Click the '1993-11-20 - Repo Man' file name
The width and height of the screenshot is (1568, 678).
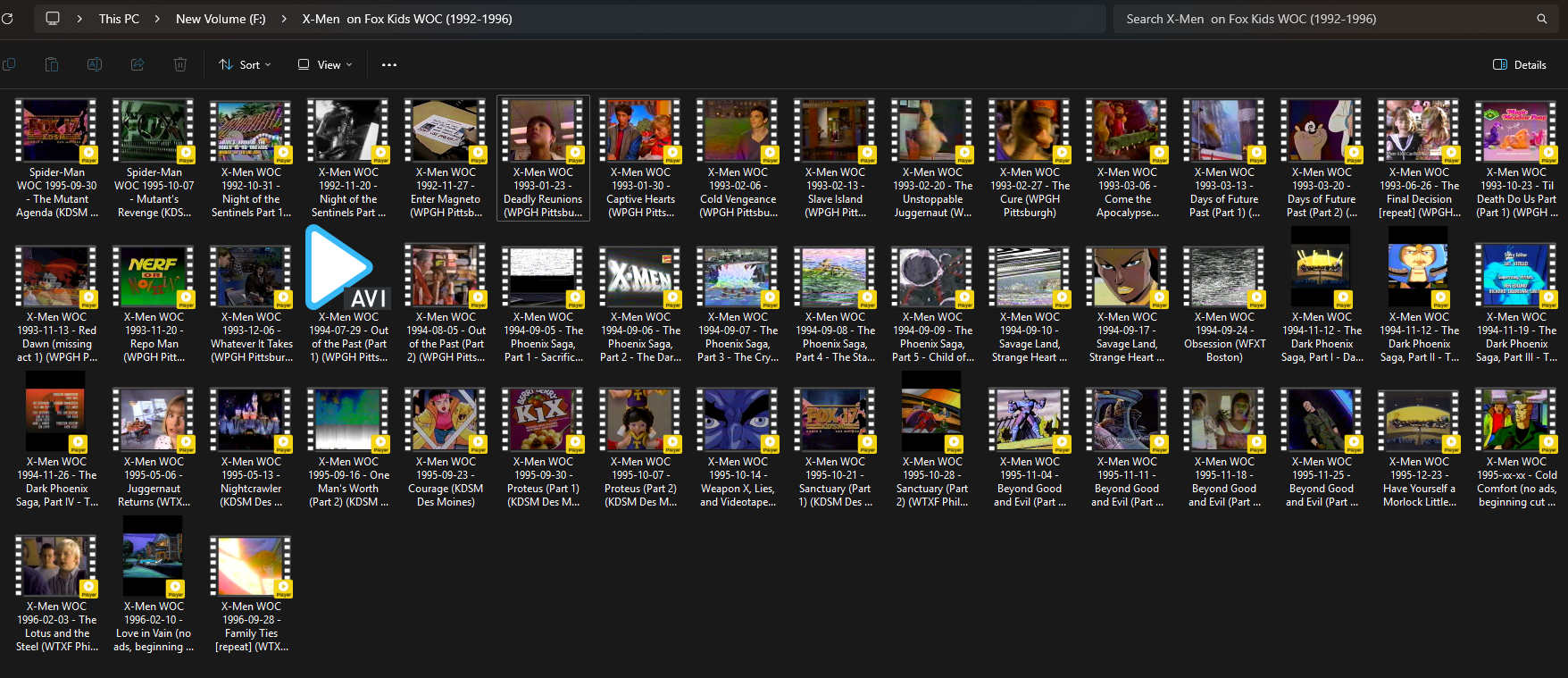point(154,338)
